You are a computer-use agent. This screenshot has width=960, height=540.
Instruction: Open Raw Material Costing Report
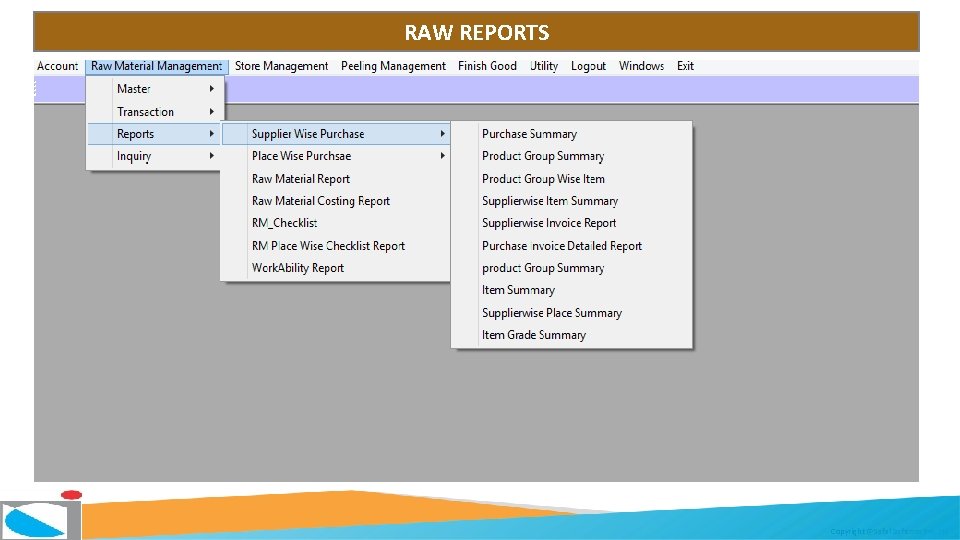336,201
